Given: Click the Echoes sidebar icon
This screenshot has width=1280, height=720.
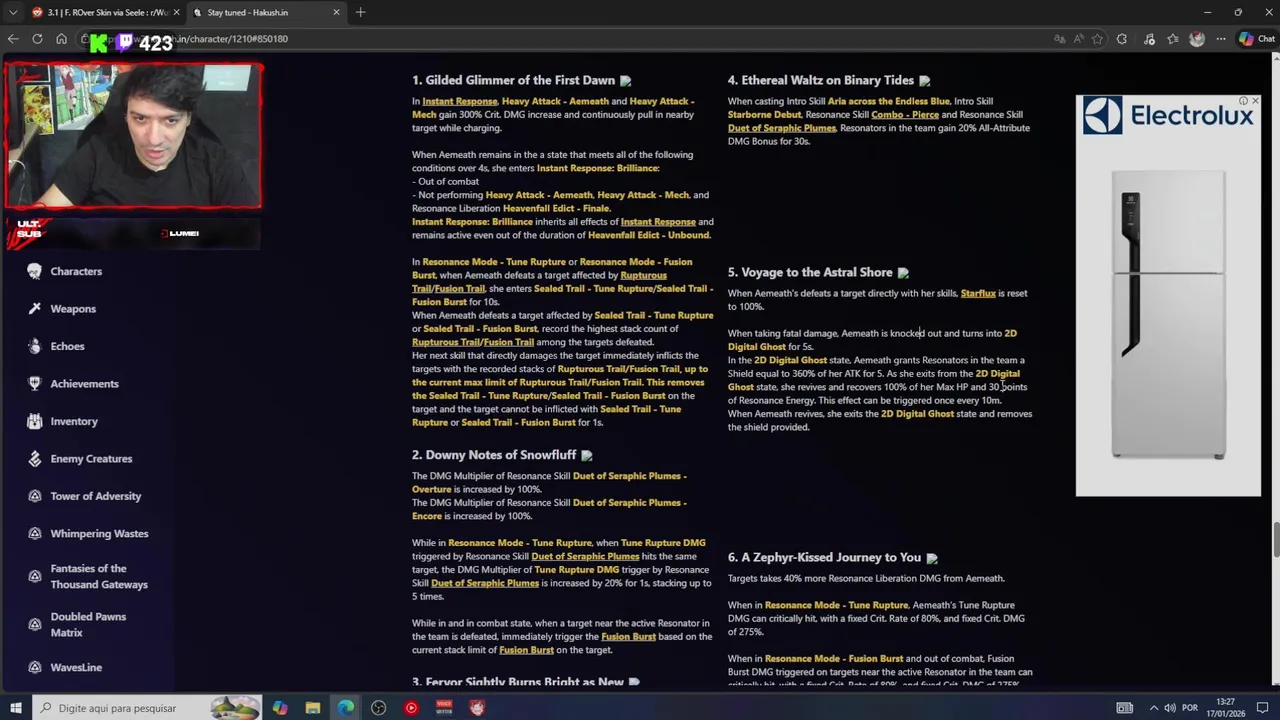Looking at the screenshot, I should pos(35,346).
